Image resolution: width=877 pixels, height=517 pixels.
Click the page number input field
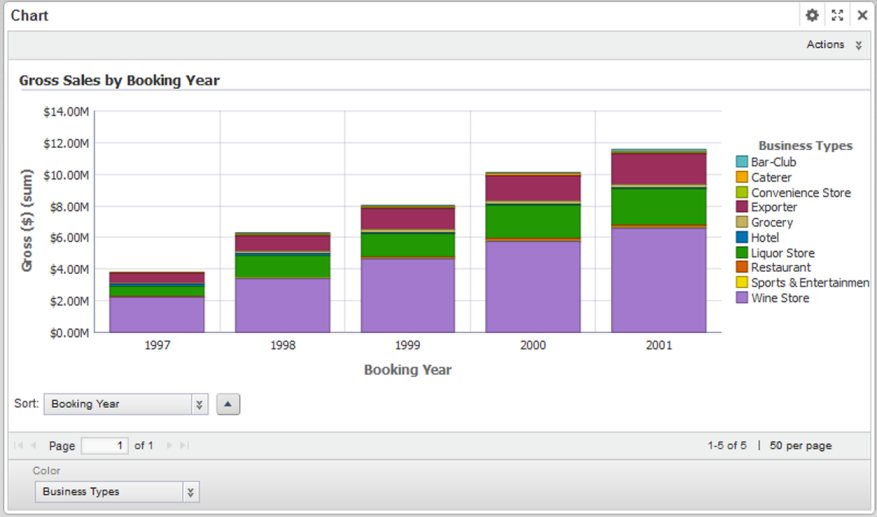point(105,445)
